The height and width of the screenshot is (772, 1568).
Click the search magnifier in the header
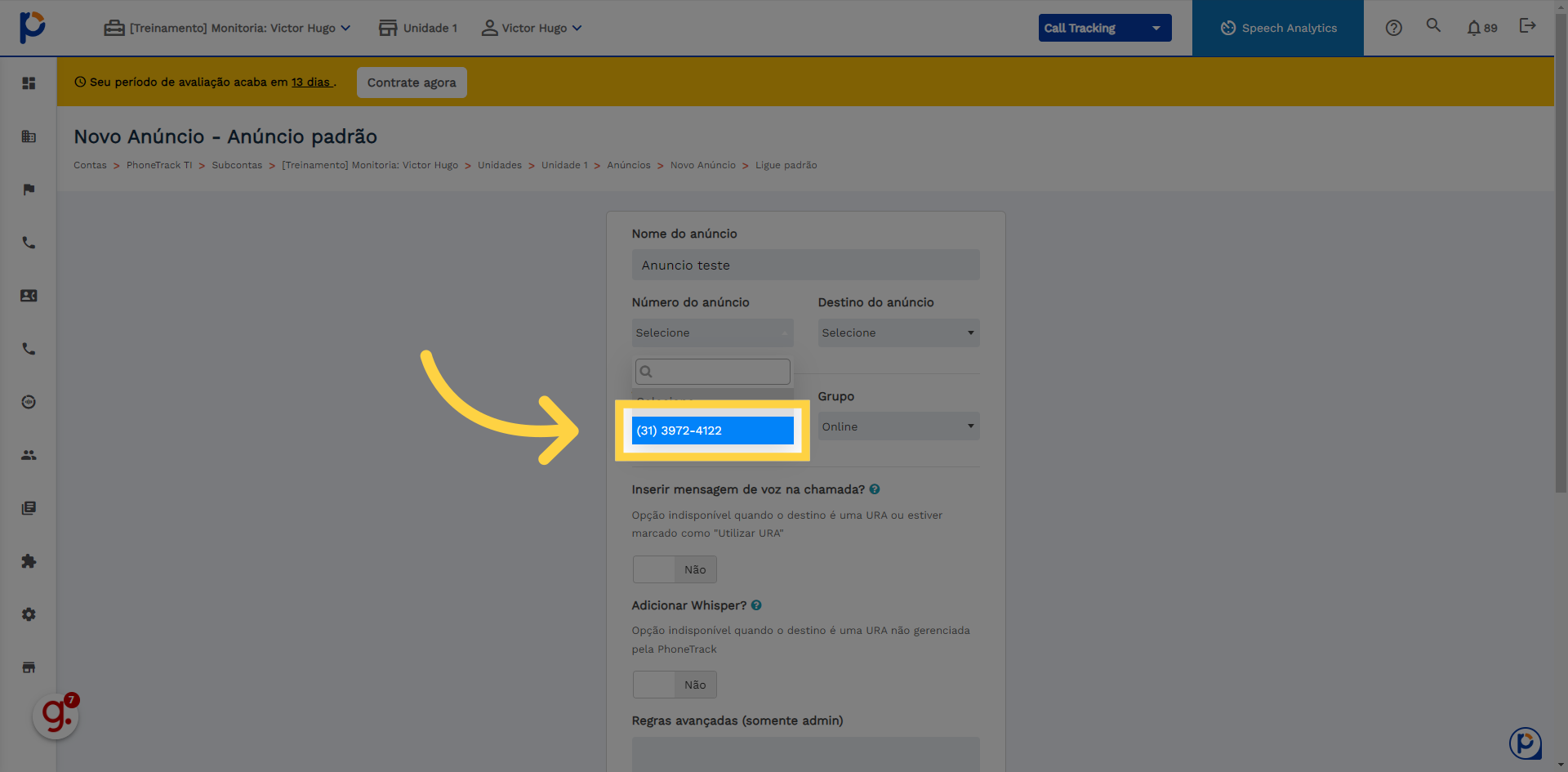coord(1433,25)
